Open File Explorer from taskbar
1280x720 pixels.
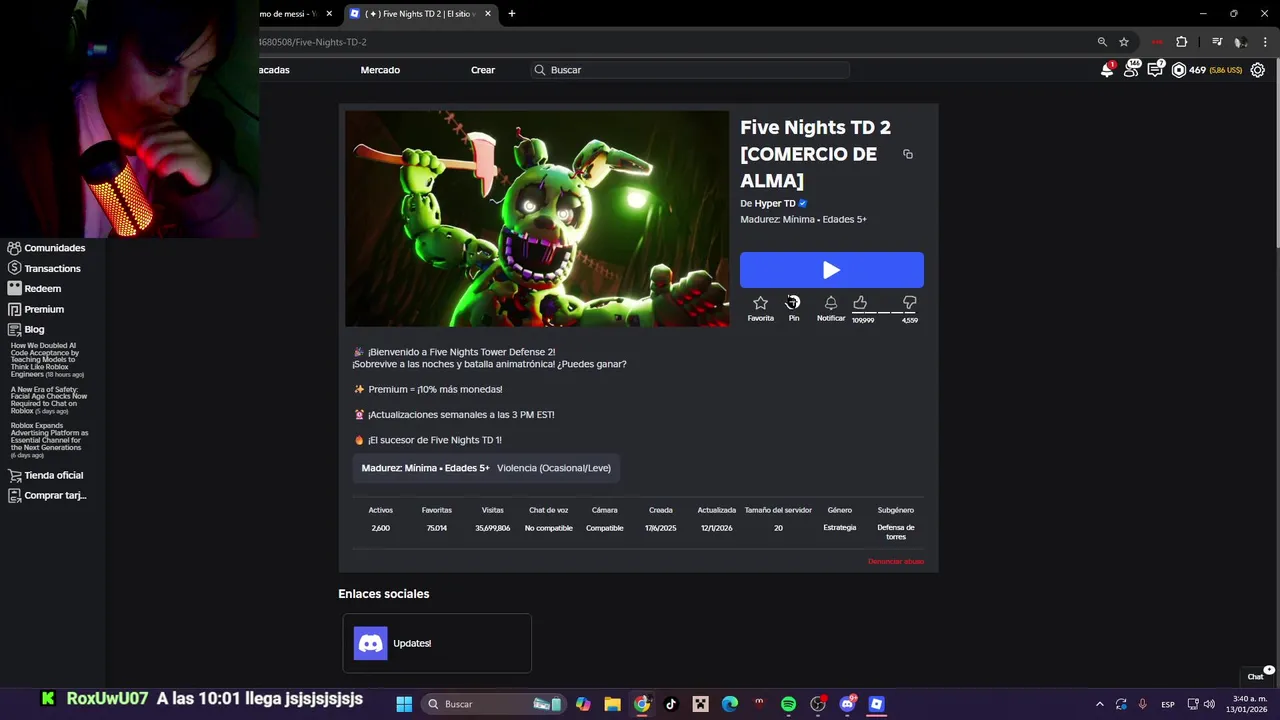click(612, 704)
